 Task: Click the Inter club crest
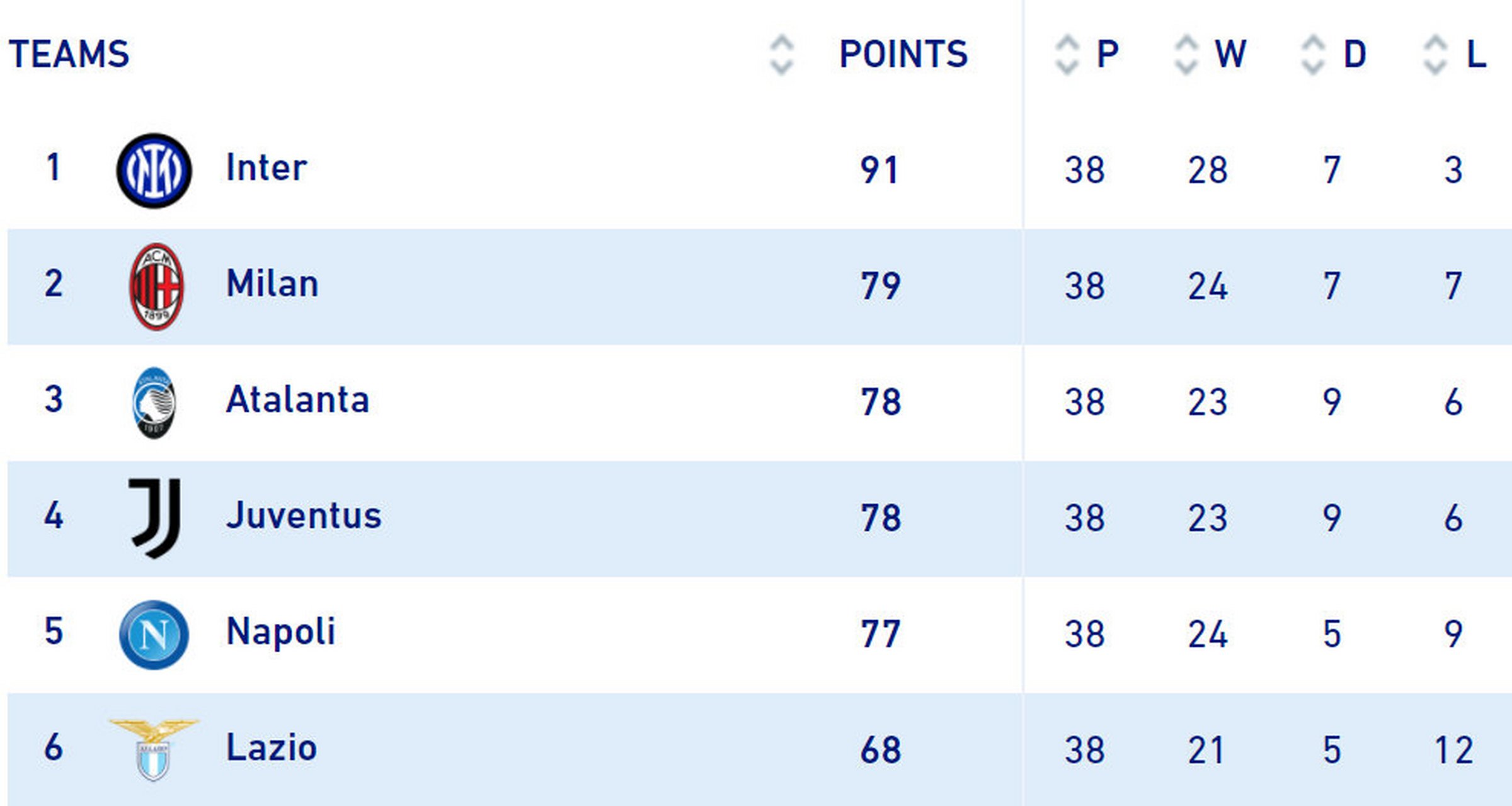[154, 171]
